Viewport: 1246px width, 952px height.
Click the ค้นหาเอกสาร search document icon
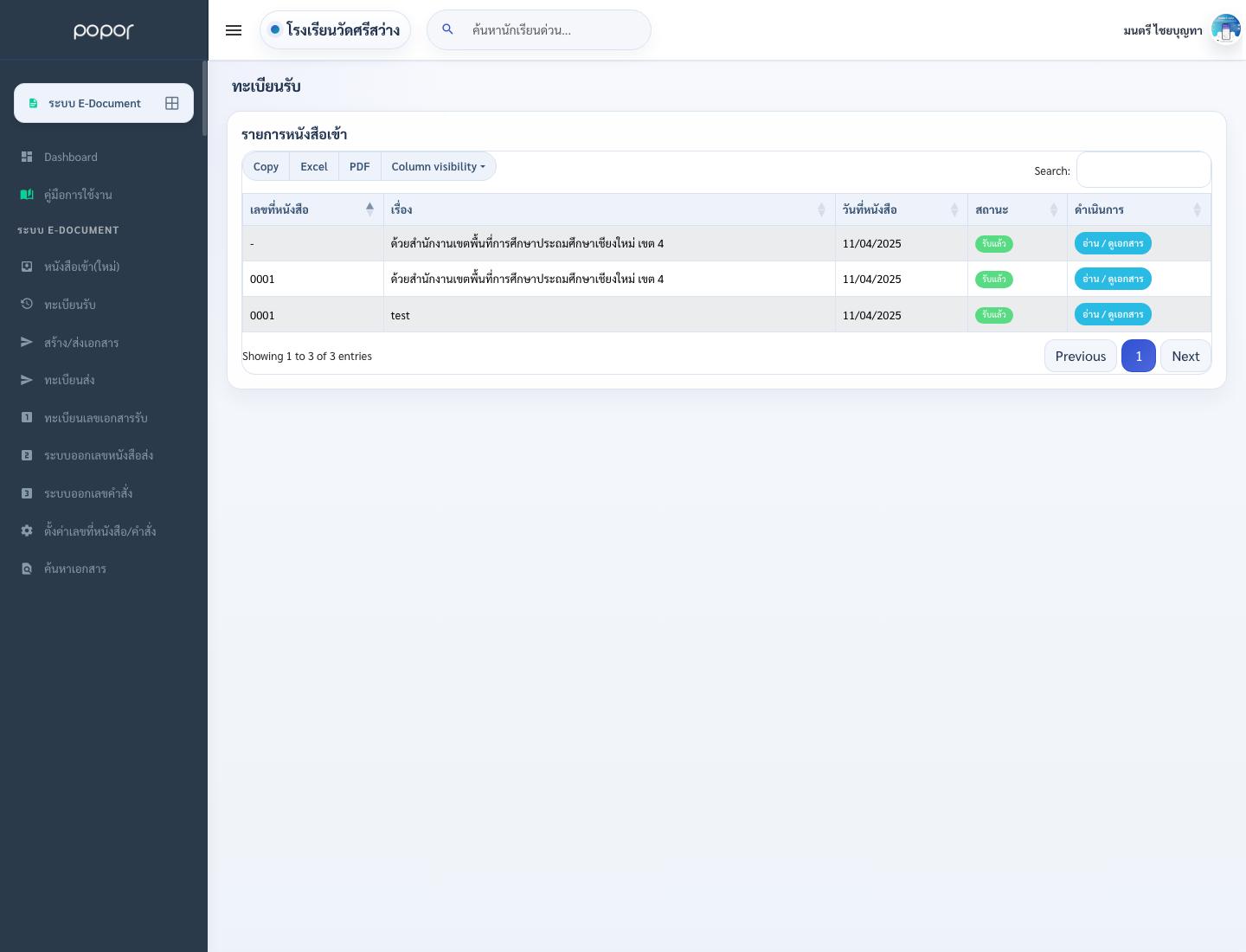click(x=27, y=569)
